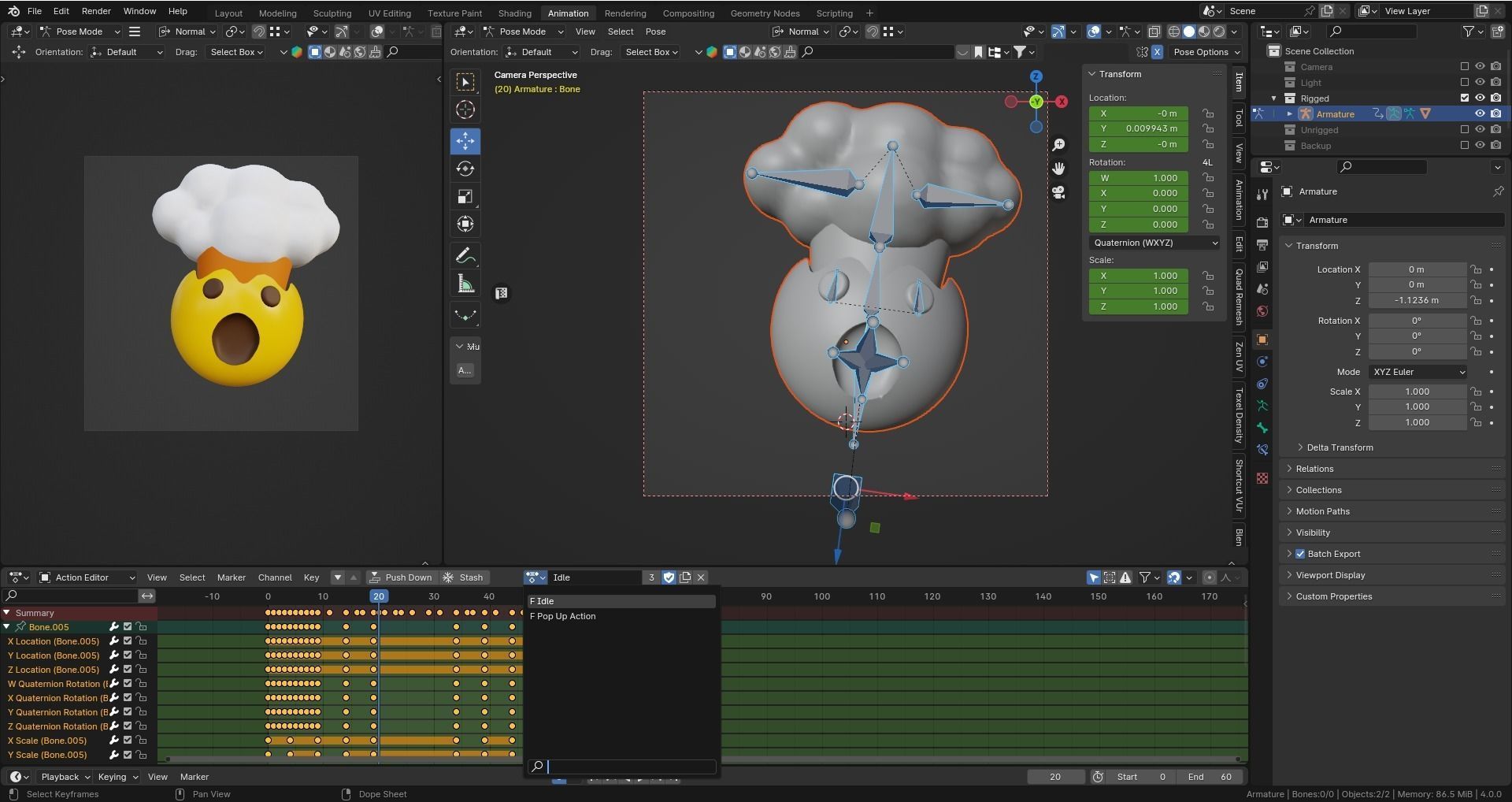1512x802 pixels.
Task: Click the Blender logo menu
Action: pos(13,11)
